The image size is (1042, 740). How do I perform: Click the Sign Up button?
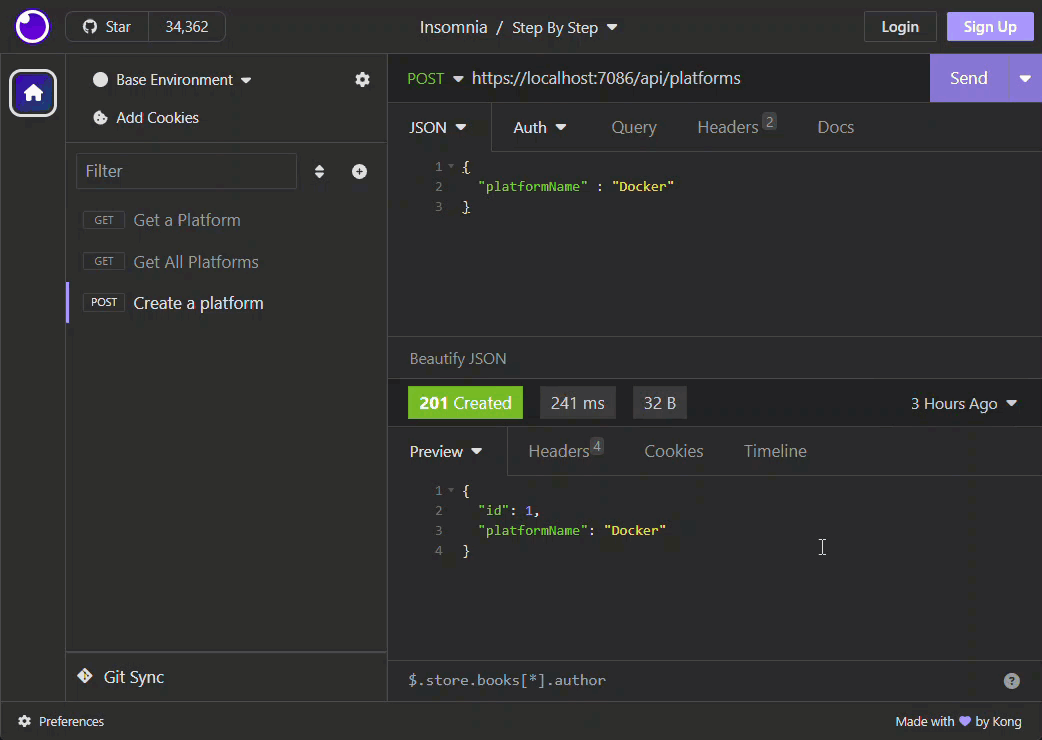tap(990, 27)
